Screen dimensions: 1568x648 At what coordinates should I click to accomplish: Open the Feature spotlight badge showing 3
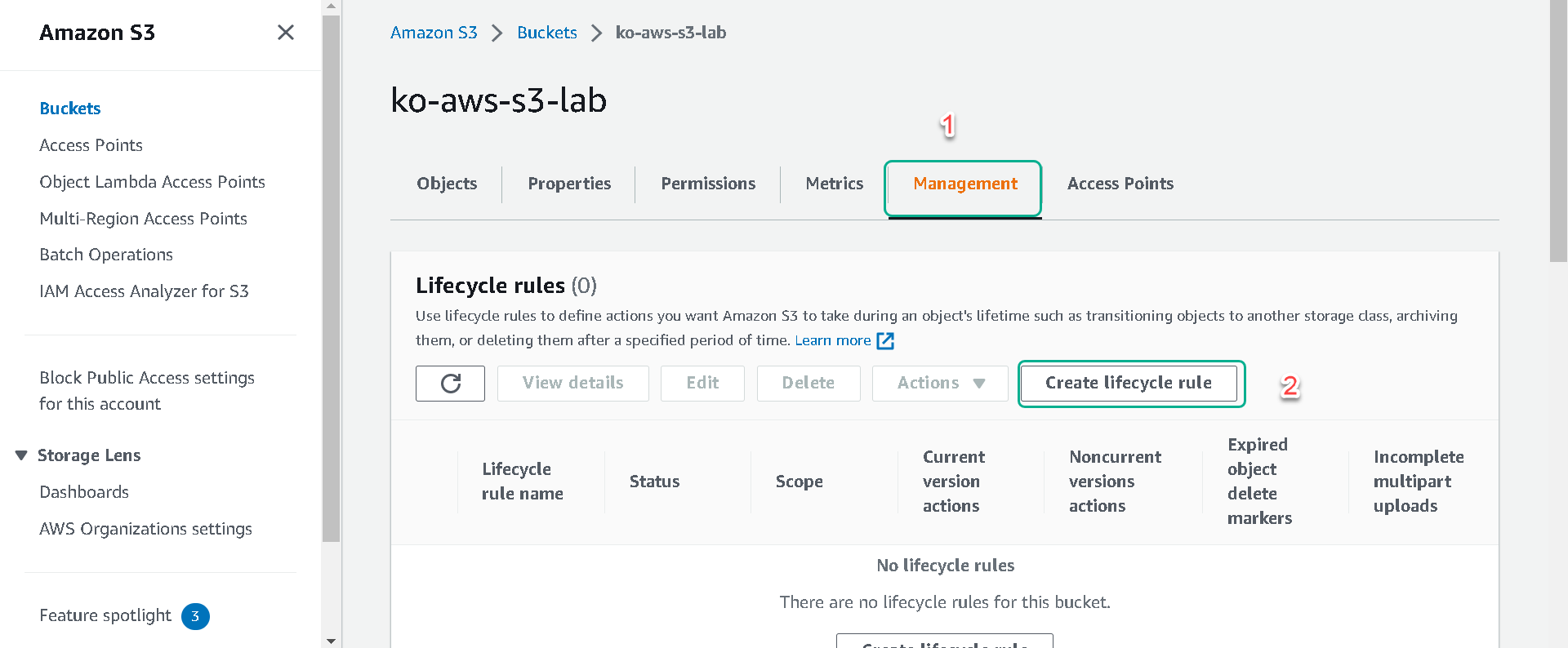pyautogui.click(x=195, y=616)
